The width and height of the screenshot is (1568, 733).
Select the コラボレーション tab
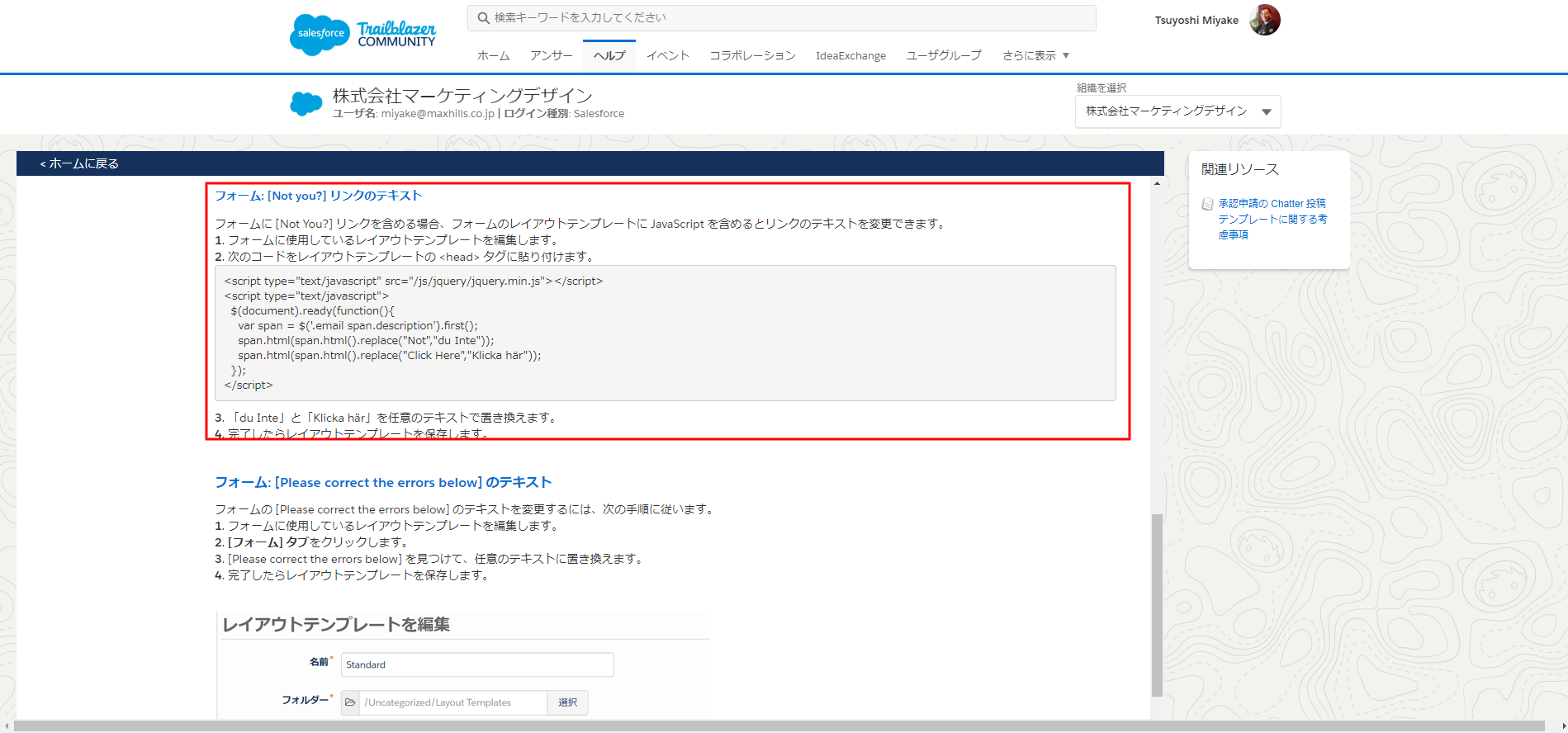click(x=752, y=55)
